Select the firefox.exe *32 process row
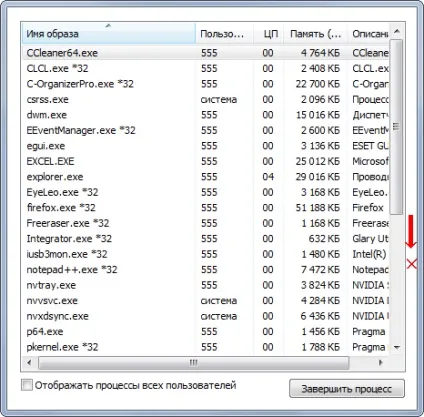 click(206, 208)
